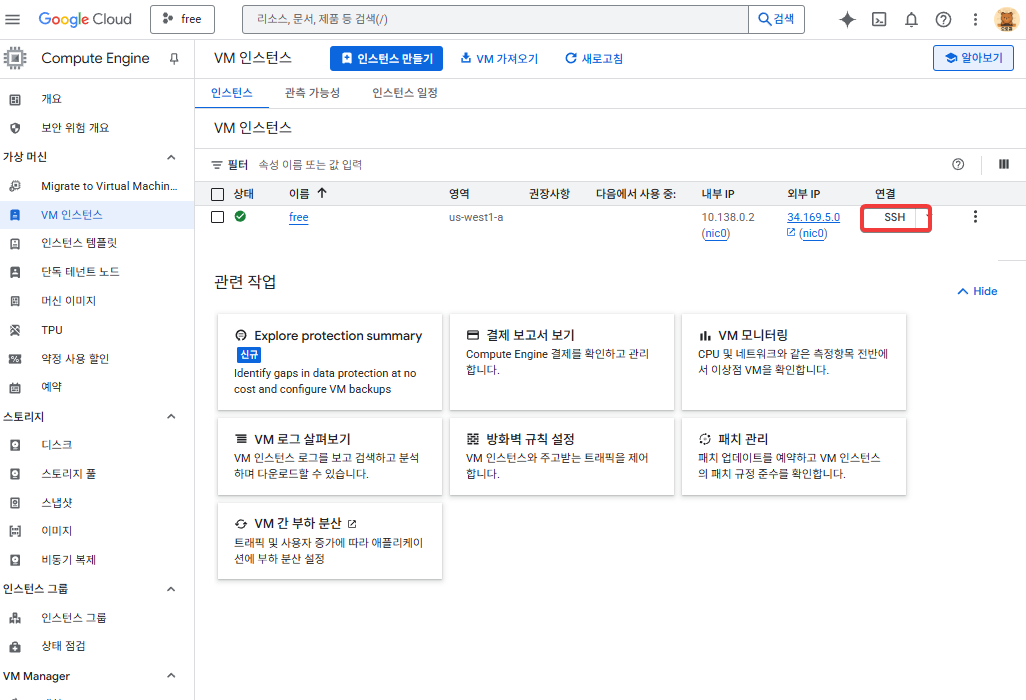Open the notifications bell
The width and height of the screenshot is (1026, 700).
pos(911,19)
